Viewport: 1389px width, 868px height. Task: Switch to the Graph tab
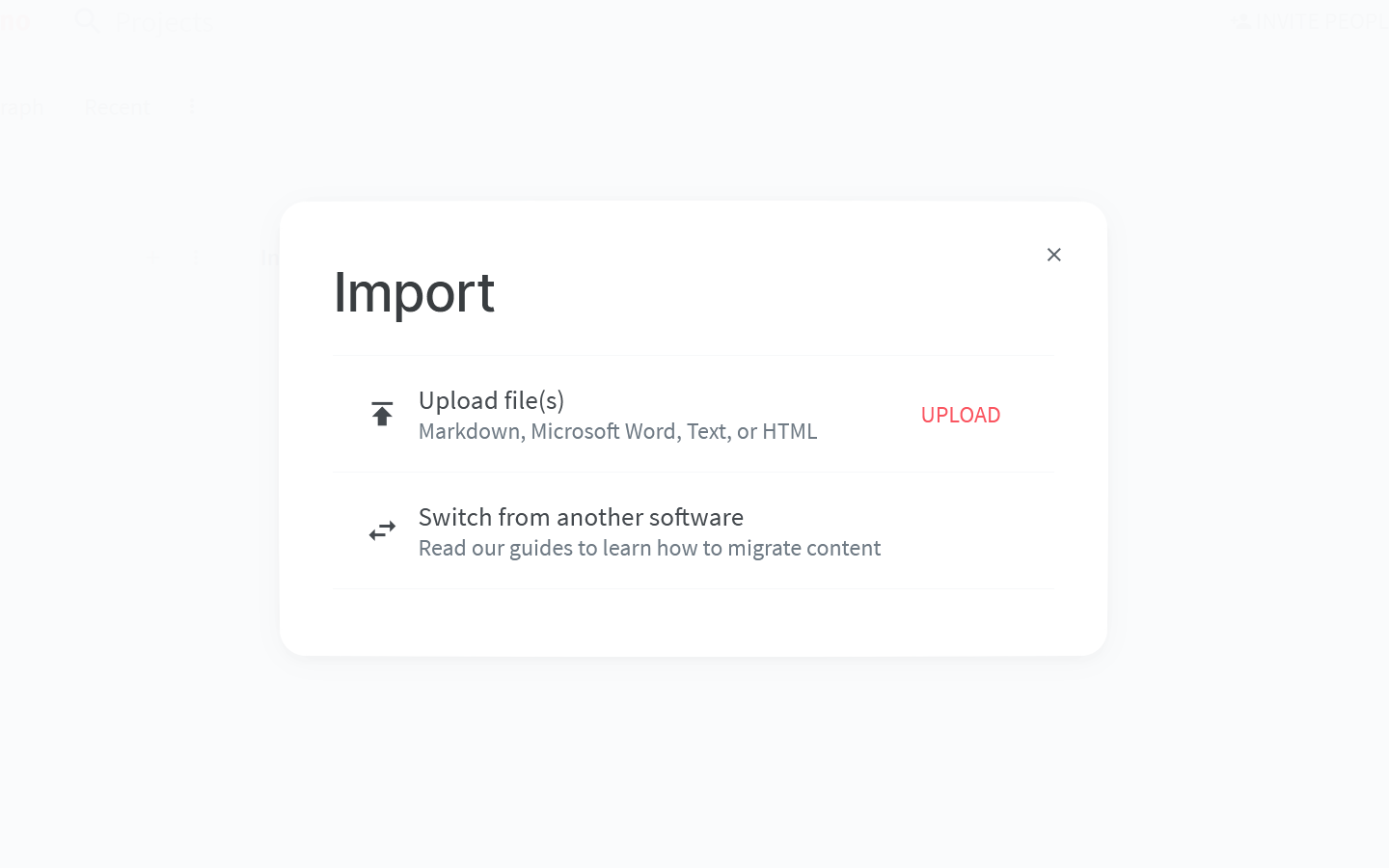coord(21,107)
